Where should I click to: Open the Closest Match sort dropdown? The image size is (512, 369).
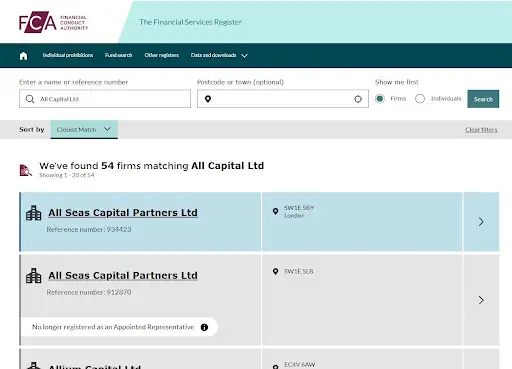[x=84, y=129]
